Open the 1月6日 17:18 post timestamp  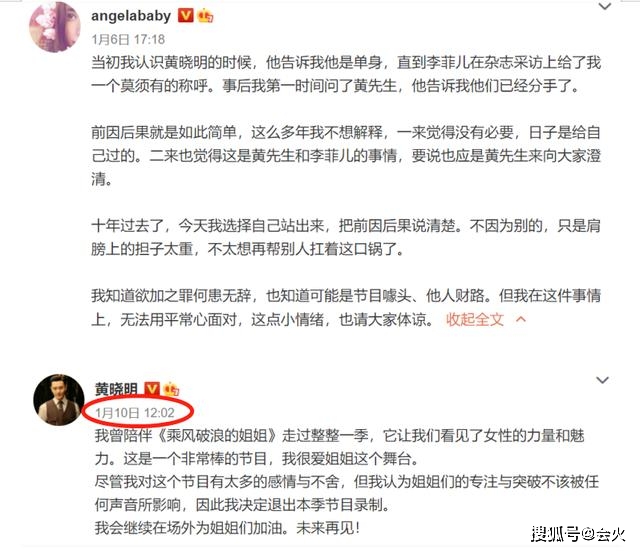tap(128, 39)
